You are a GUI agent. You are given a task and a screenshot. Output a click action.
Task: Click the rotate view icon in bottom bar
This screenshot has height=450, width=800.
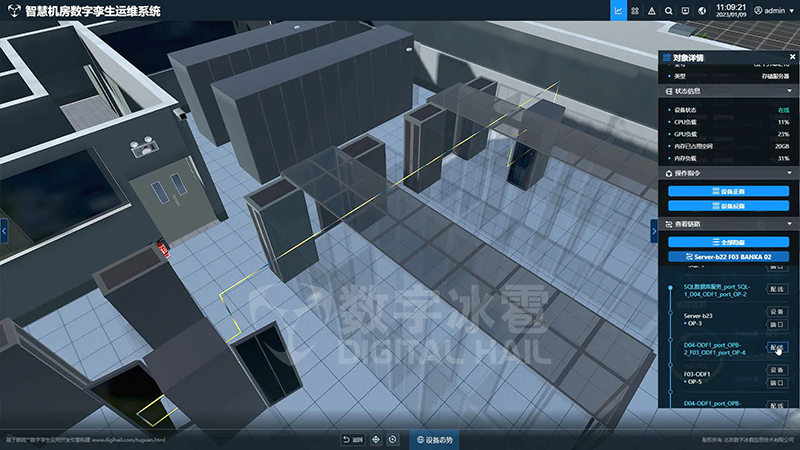pos(392,439)
